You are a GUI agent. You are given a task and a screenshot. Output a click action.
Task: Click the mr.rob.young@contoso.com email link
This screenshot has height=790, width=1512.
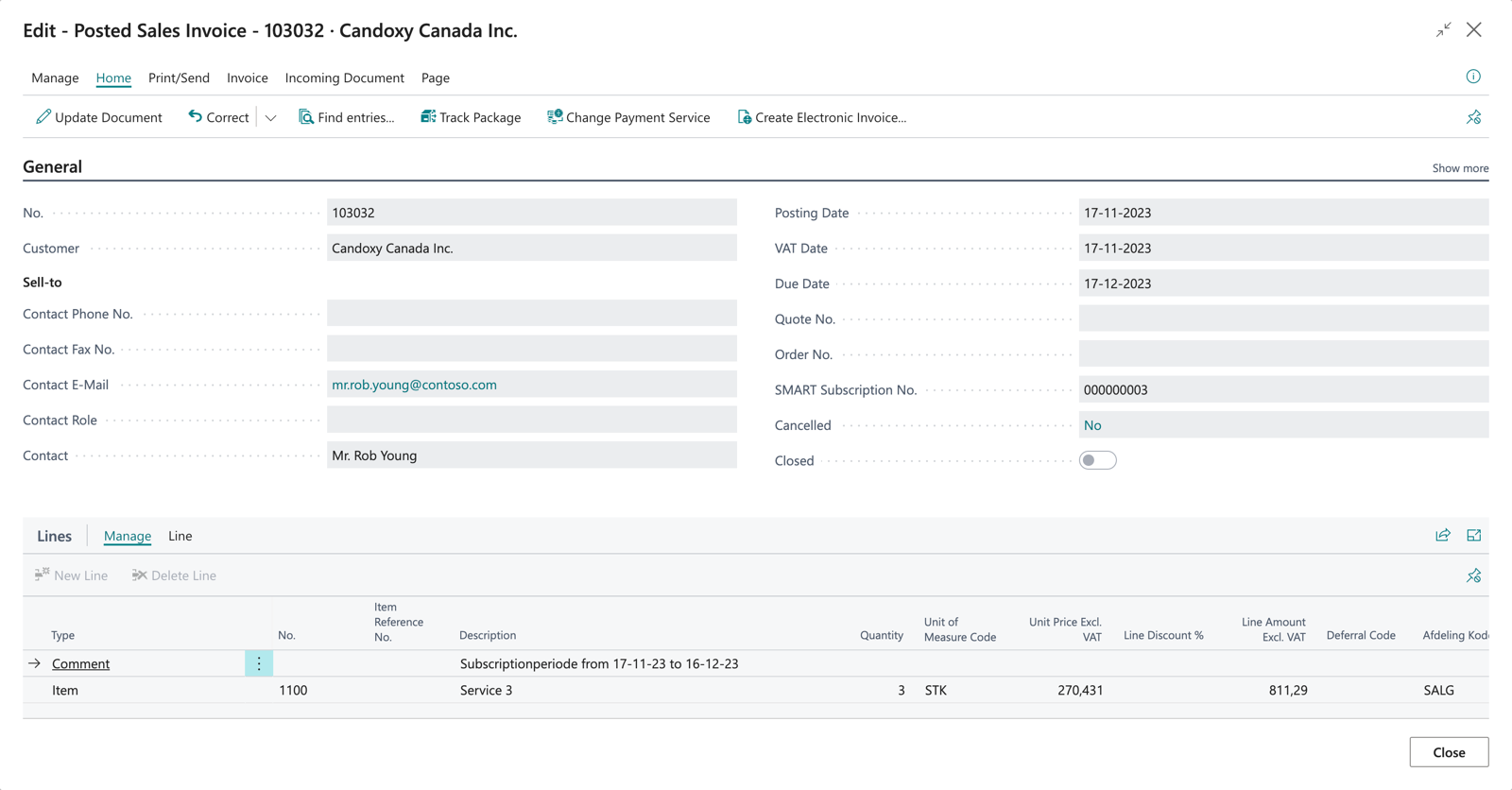414,385
